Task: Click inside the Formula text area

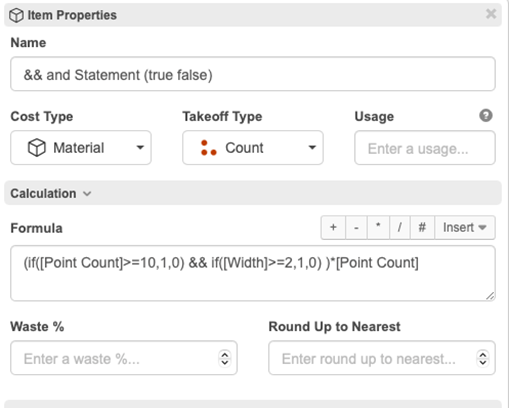Action: [253, 273]
